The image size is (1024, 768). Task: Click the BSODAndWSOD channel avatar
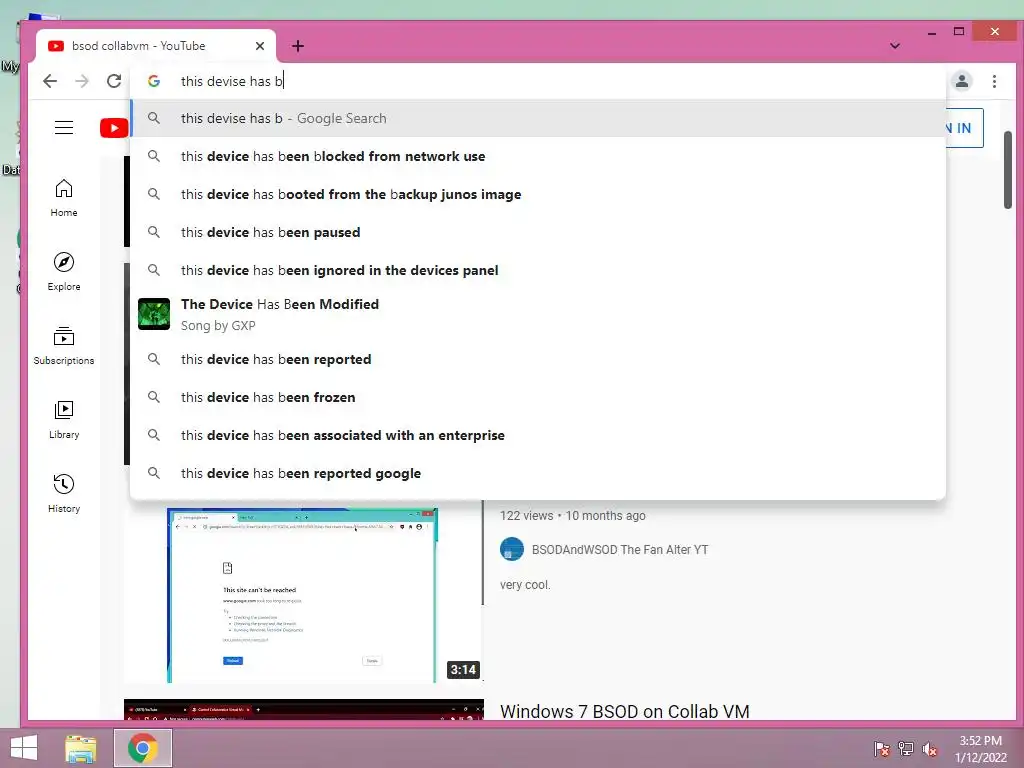coord(512,549)
